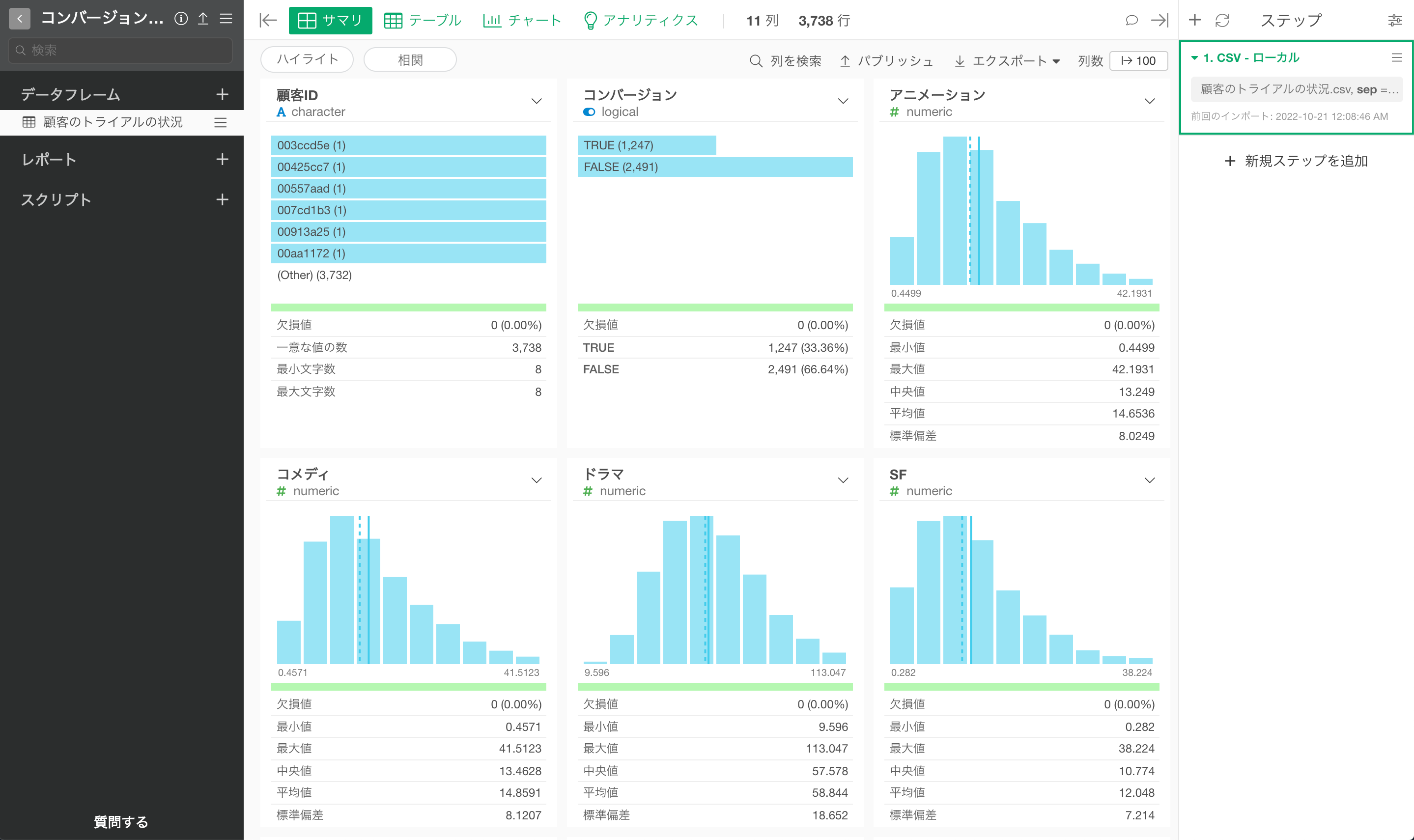This screenshot has width=1414, height=840.
Task: Toggle the ハイライト mode
Action: pos(307,59)
